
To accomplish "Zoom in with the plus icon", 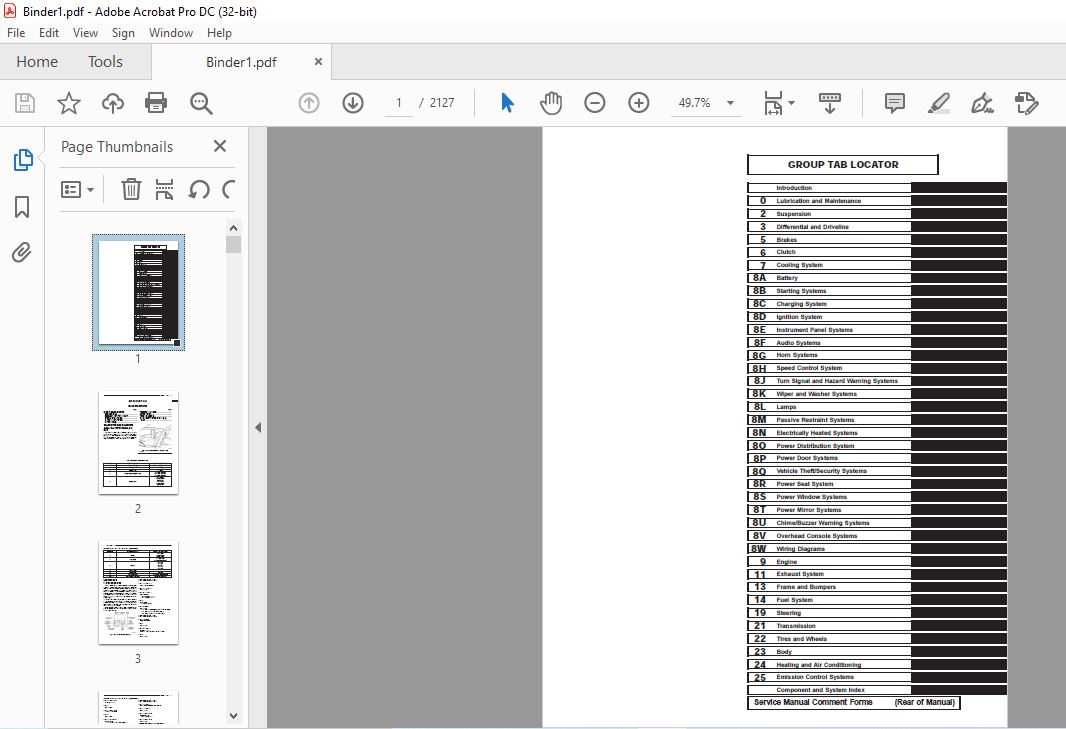I will pos(638,103).
